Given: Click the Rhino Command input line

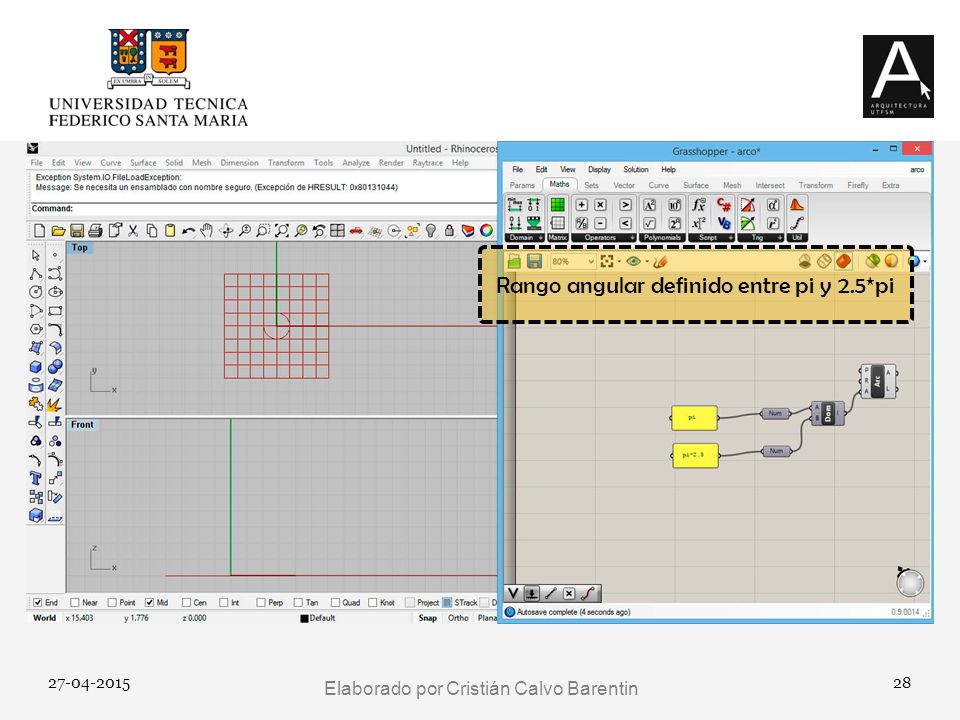Looking at the screenshot, I should pos(263,209).
